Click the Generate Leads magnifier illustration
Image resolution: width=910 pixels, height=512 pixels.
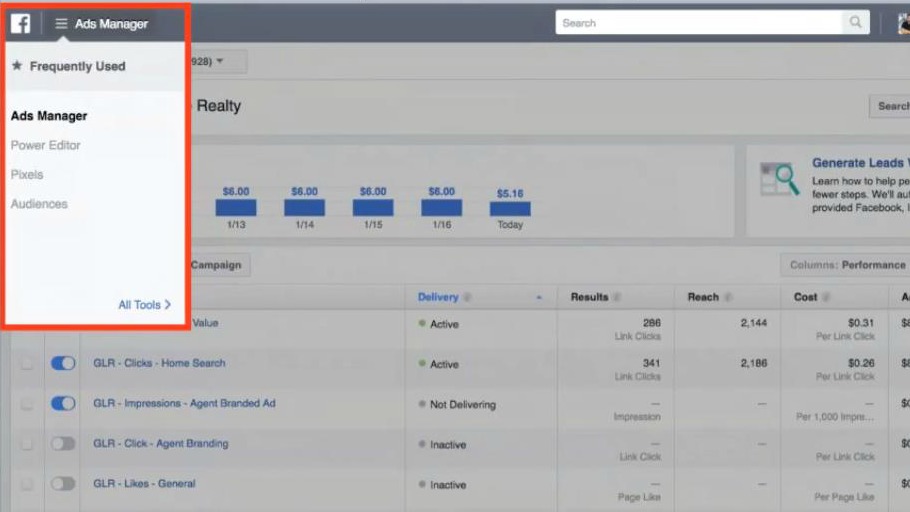point(779,179)
